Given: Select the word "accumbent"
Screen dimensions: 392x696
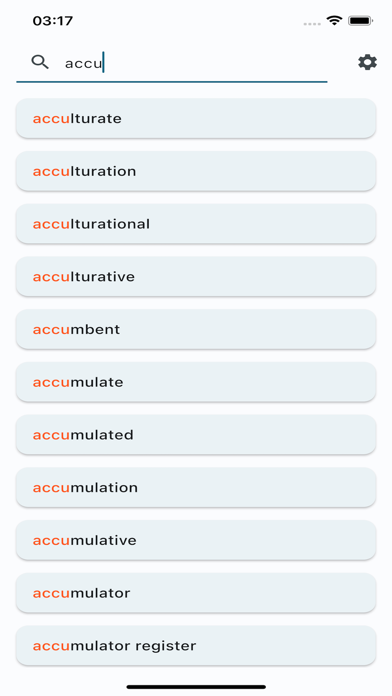Looking at the screenshot, I should coord(196,329).
